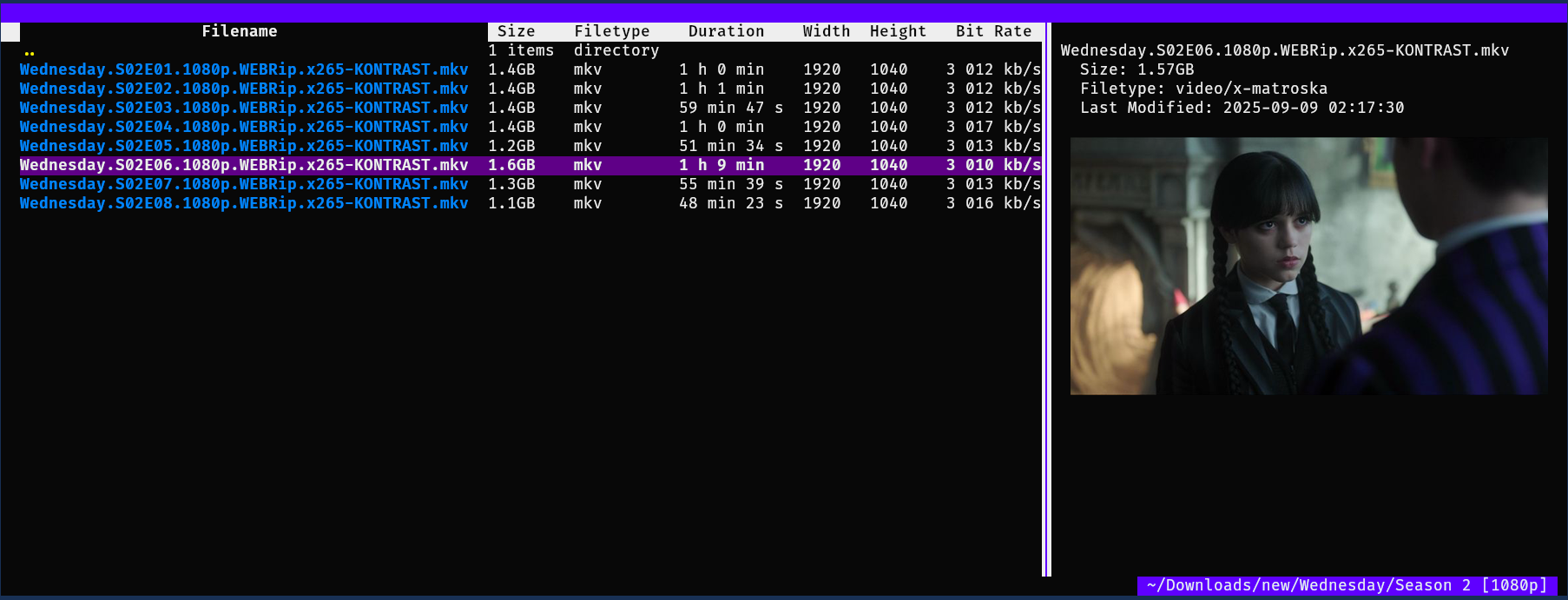Screen dimensions: 1568x600
Task: Click the white block at the header's left edge
Action: click(10, 32)
